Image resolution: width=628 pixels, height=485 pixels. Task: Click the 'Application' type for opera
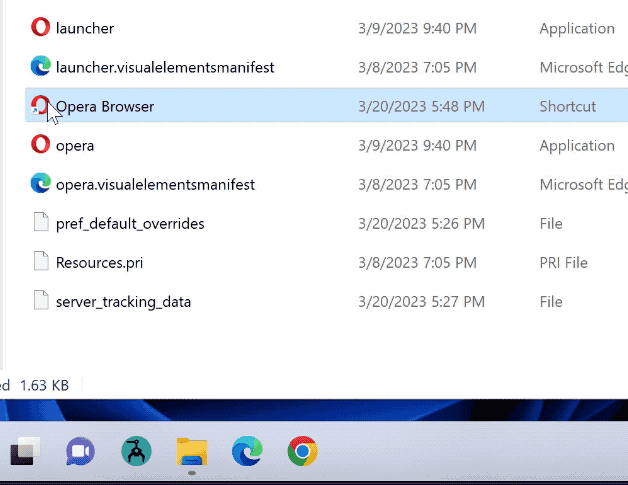click(x=577, y=146)
